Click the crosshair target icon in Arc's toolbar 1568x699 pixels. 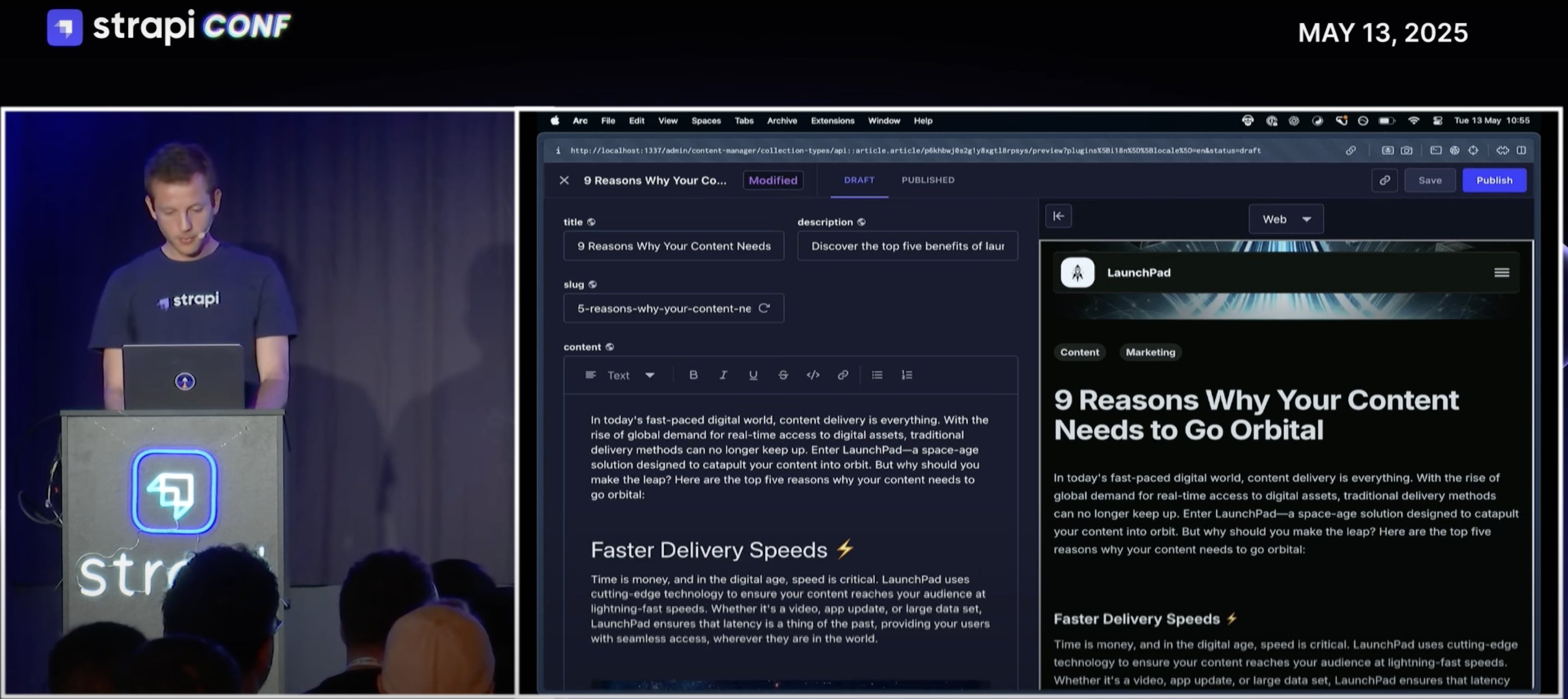(x=1473, y=150)
